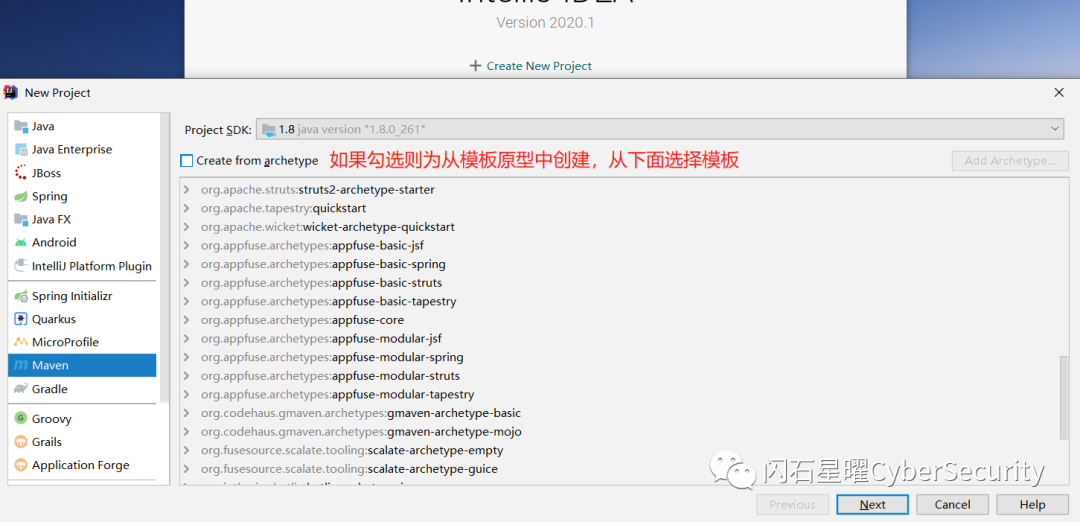Select appfuse-modular-jsf row
1080x522 pixels.
pyautogui.click(x=619, y=339)
